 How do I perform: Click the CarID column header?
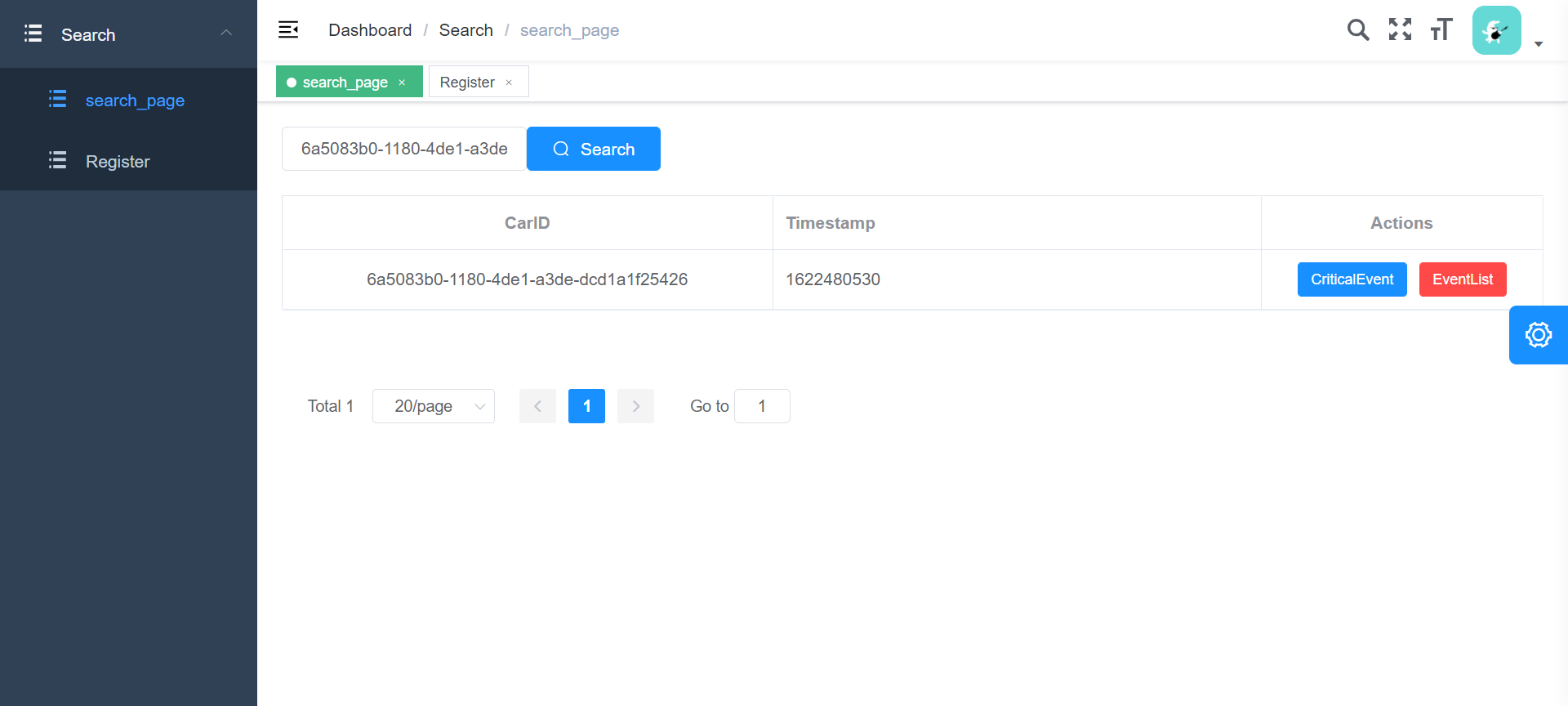[x=528, y=223]
